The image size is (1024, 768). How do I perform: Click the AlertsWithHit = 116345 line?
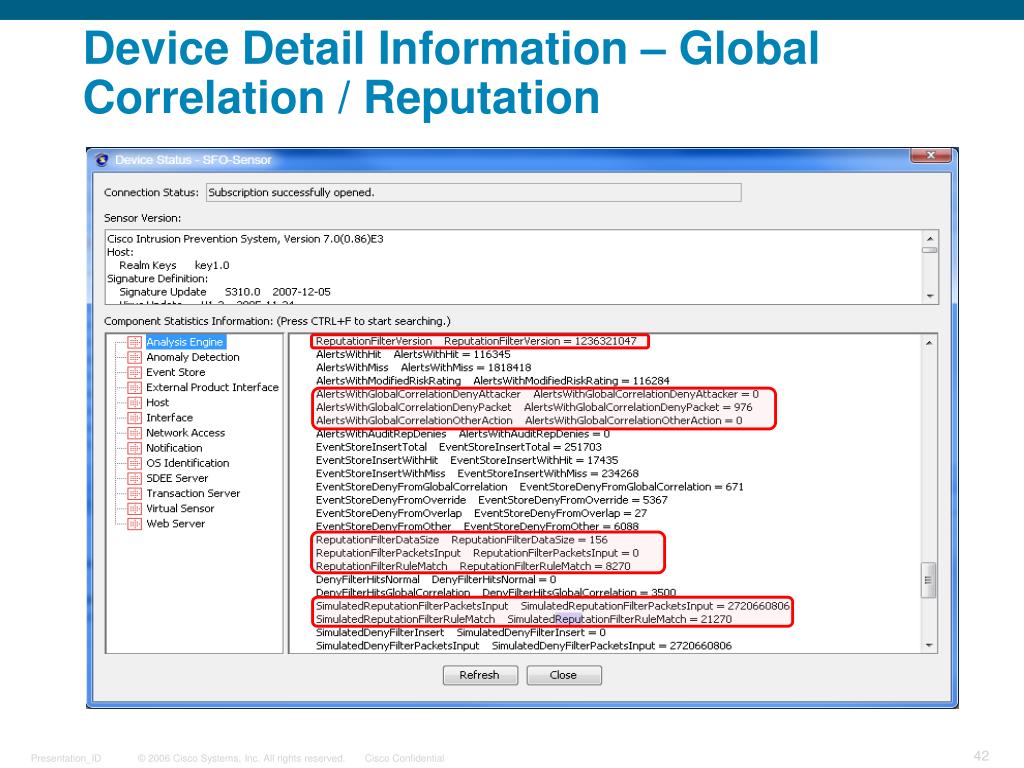[x=413, y=355]
